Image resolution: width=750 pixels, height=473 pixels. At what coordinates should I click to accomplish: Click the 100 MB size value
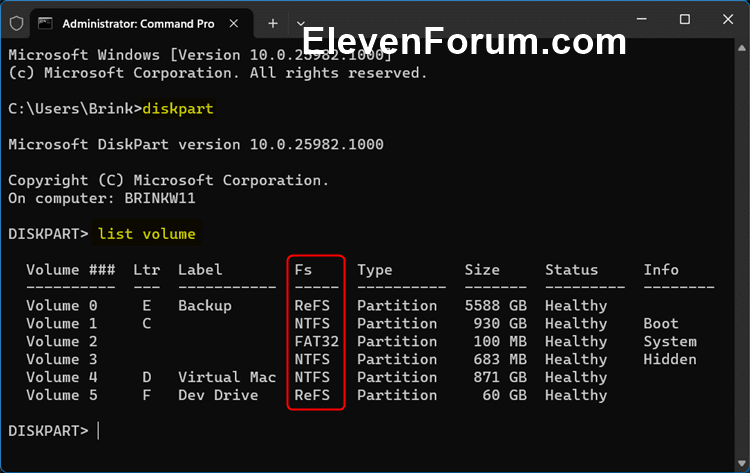click(500, 341)
